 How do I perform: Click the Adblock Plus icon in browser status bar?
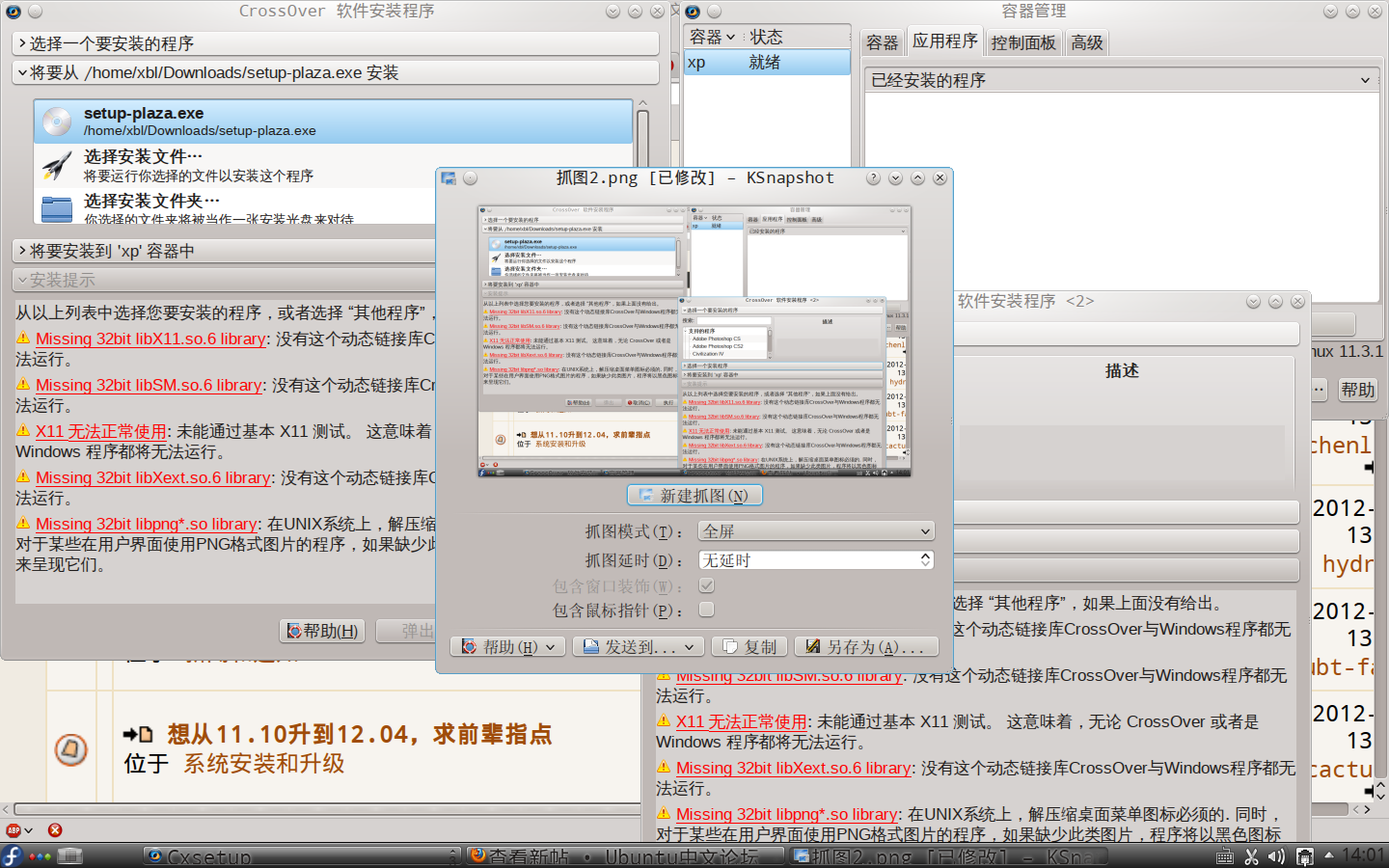pyautogui.click(x=14, y=830)
